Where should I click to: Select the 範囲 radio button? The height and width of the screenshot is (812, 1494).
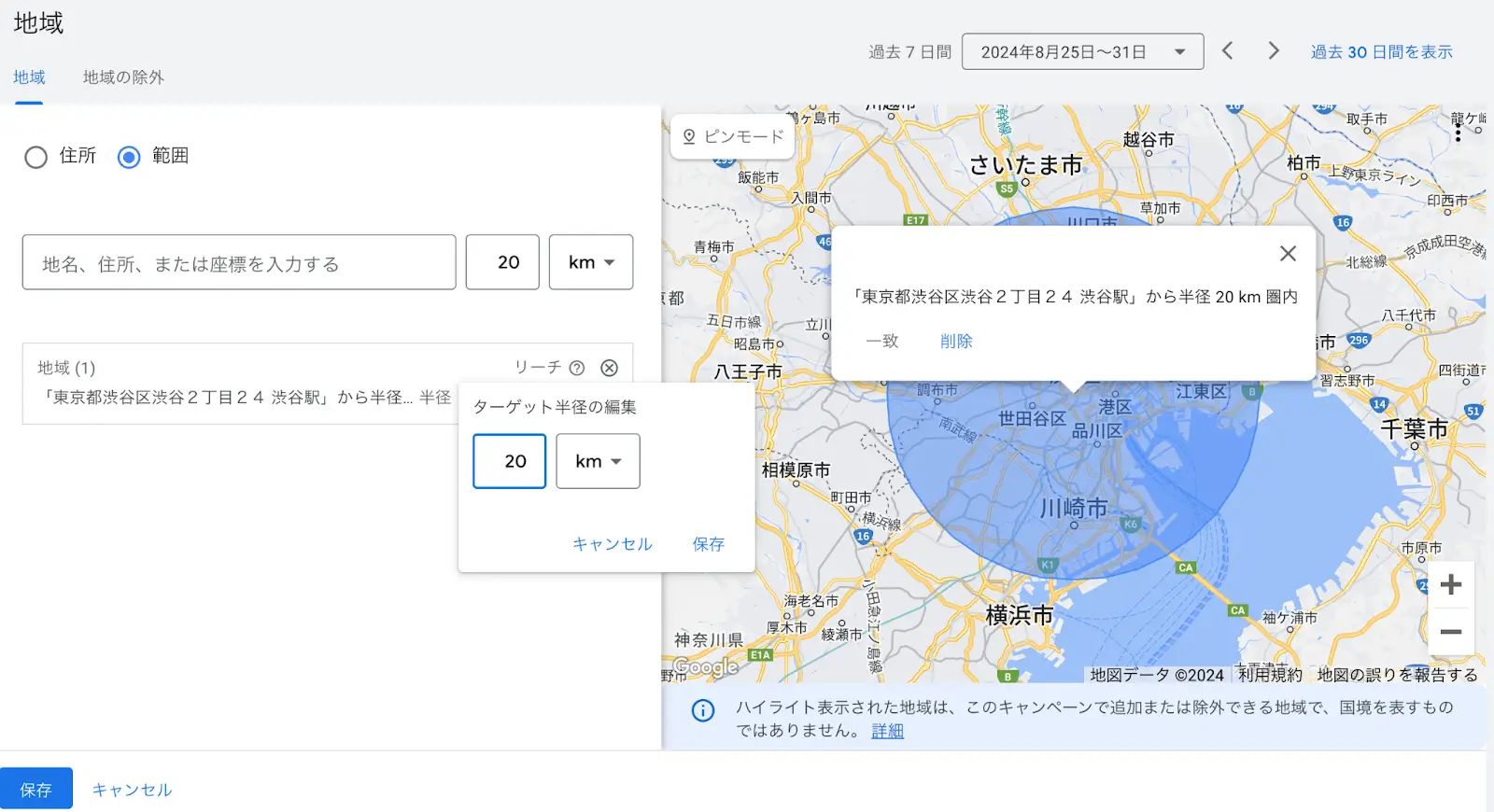(129, 157)
